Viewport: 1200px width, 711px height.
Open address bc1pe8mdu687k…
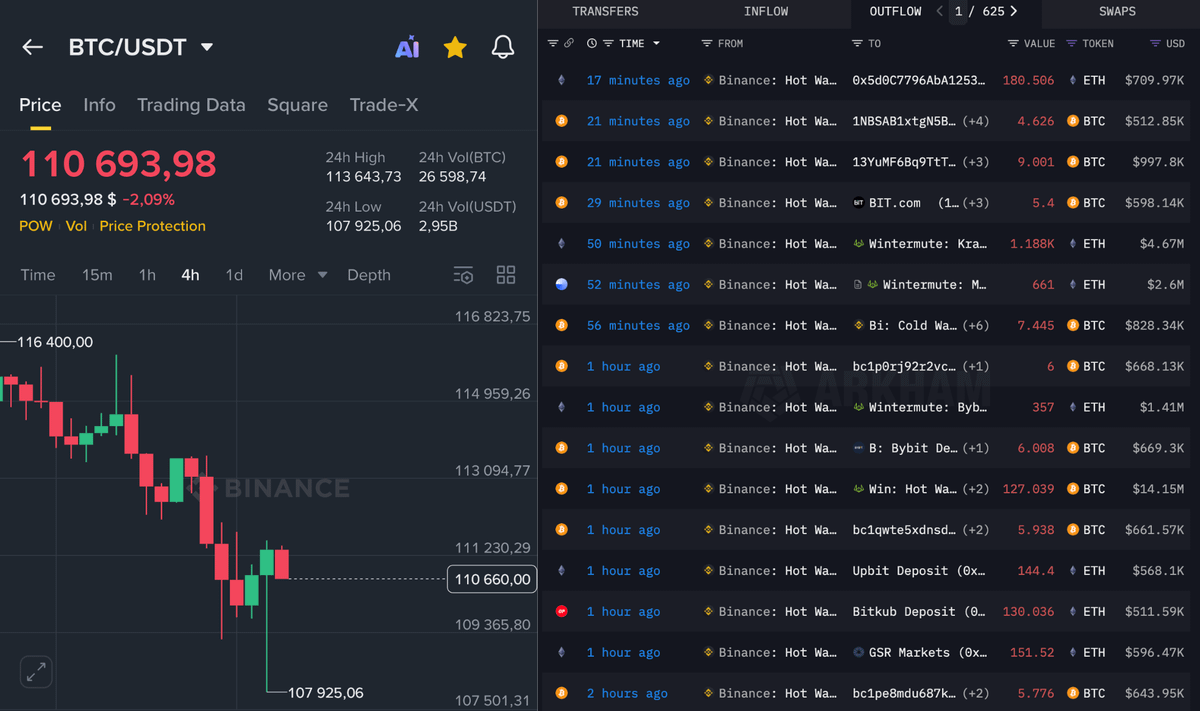point(904,694)
